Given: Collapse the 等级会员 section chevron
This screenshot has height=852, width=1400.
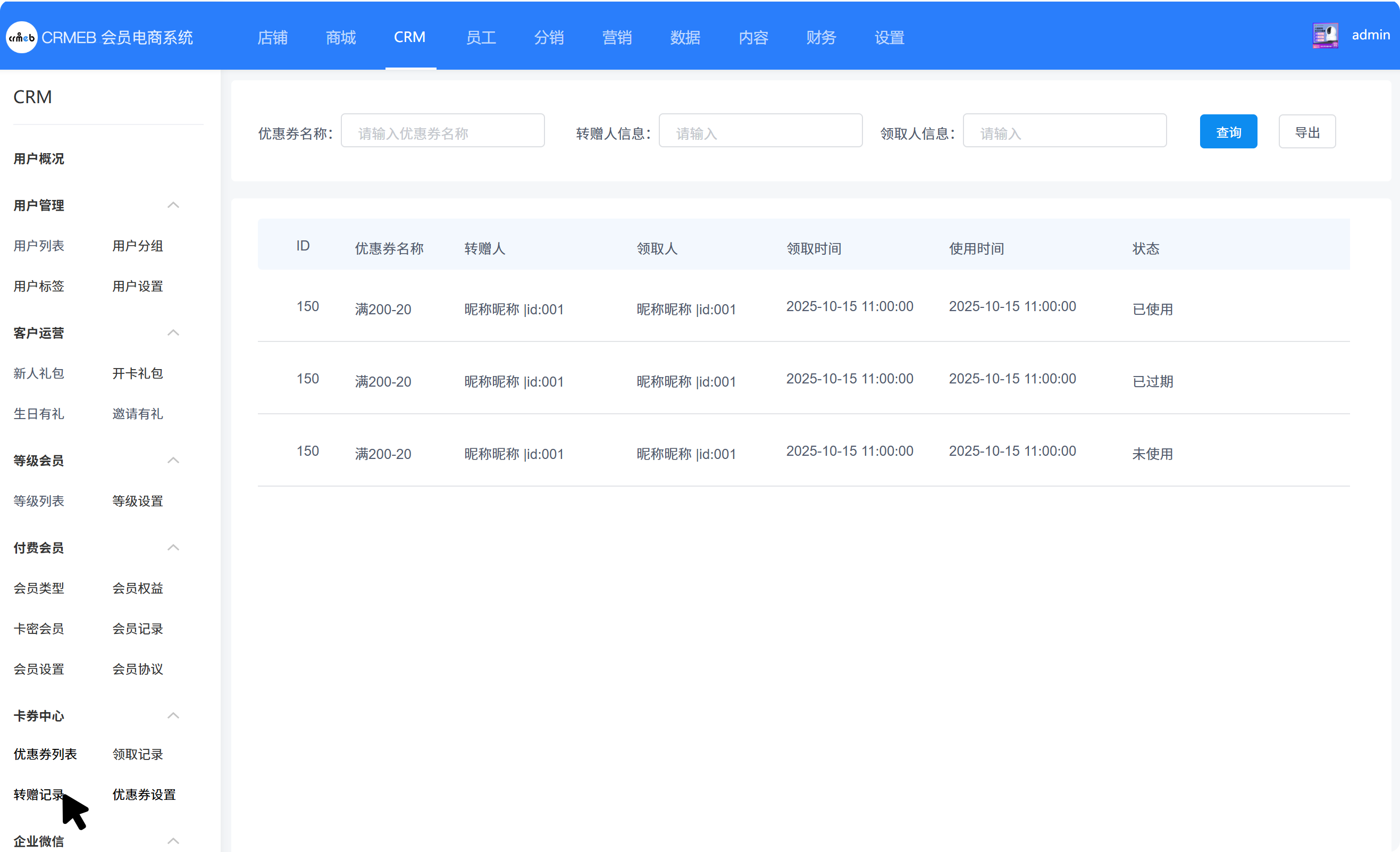Looking at the screenshot, I should pyautogui.click(x=173, y=461).
